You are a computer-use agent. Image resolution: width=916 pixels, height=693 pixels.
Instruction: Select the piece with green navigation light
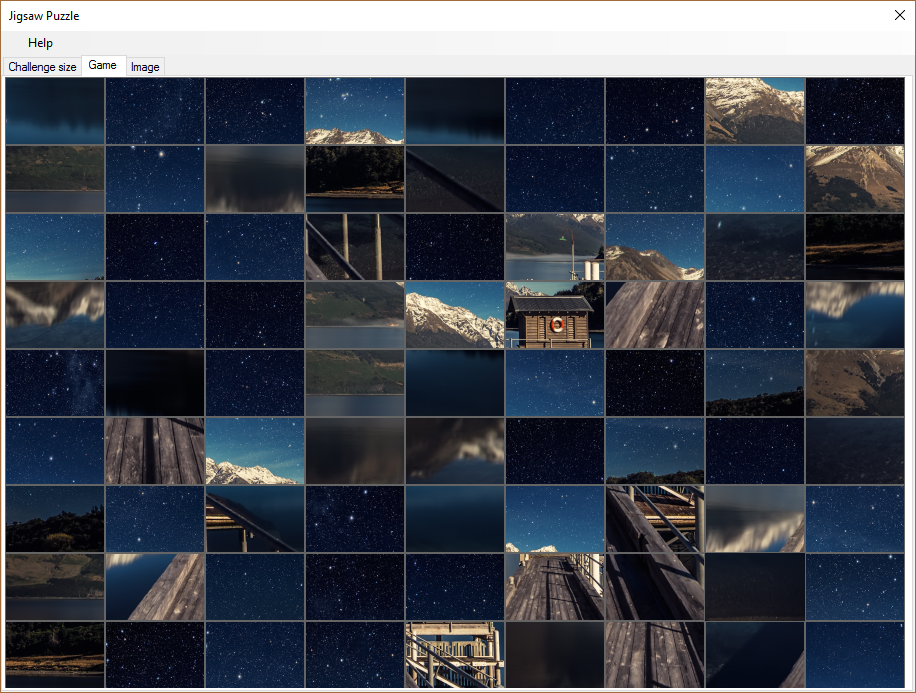pyautogui.click(x=554, y=247)
